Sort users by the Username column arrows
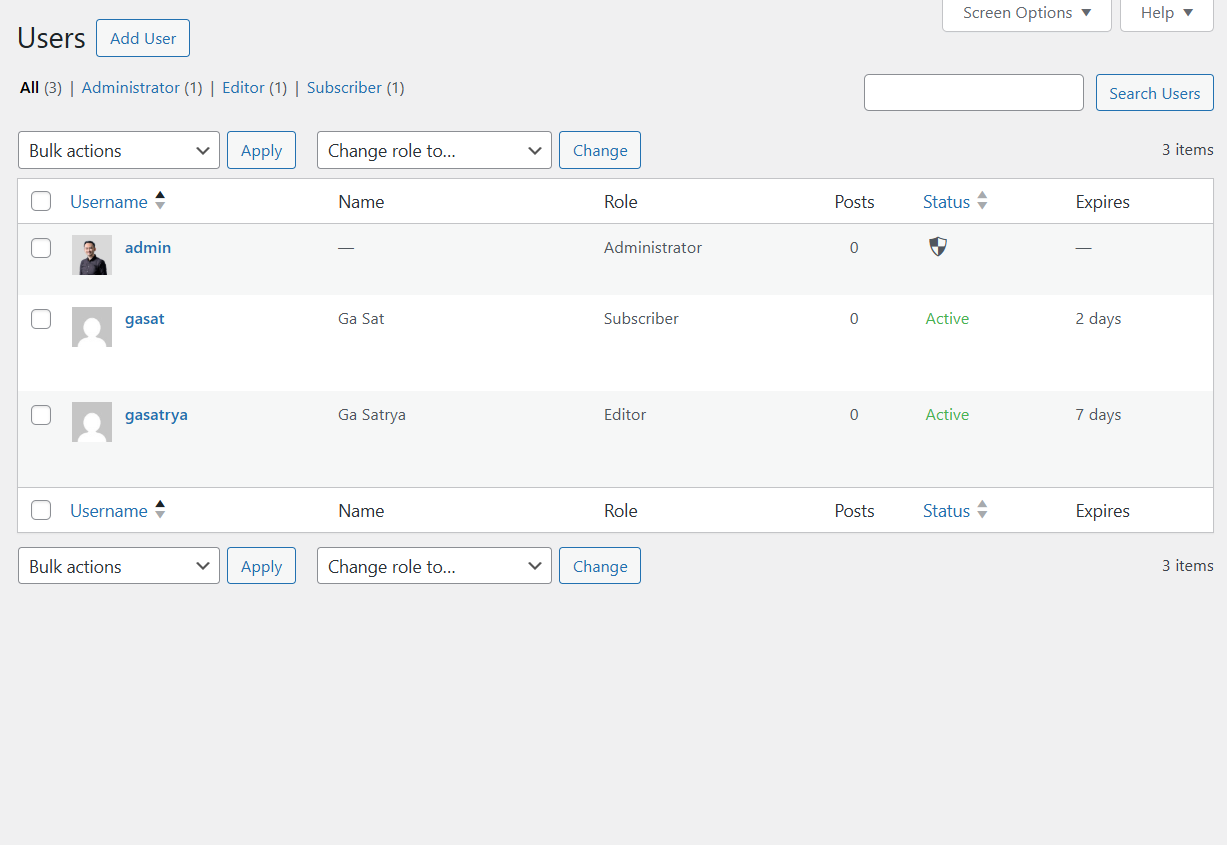The image size is (1227, 845). pos(161,200)
